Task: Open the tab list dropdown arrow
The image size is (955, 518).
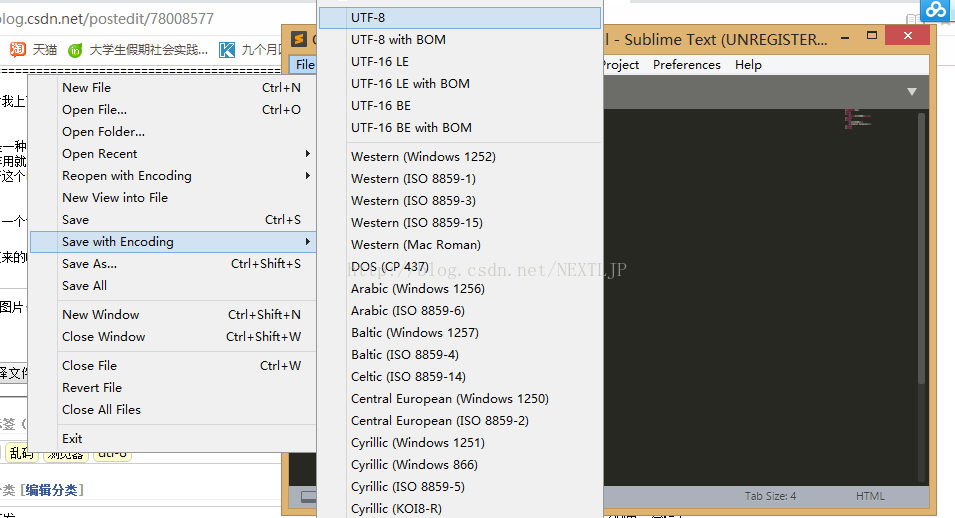Action: tap(912, 92)
